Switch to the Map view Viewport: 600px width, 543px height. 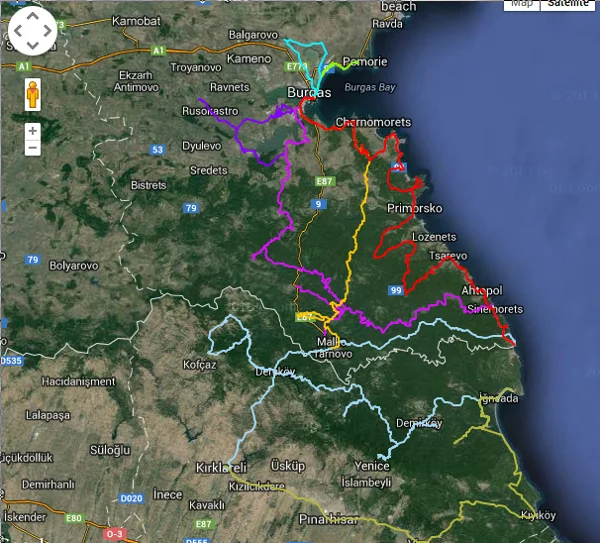tap(522, 3)
